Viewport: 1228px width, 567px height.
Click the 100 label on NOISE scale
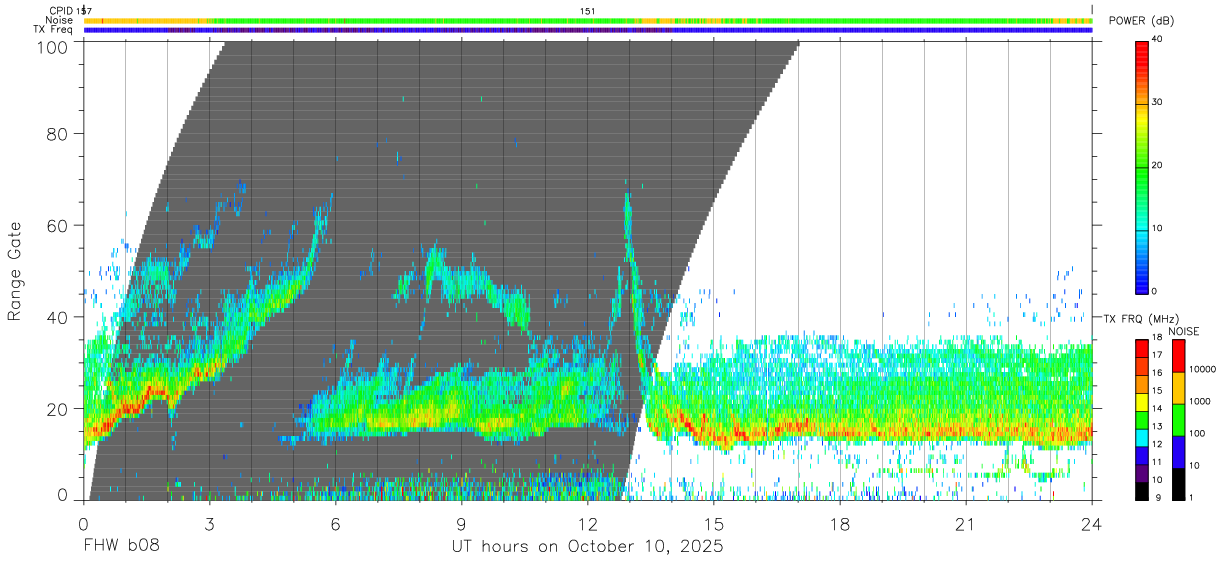[1197, 433]
